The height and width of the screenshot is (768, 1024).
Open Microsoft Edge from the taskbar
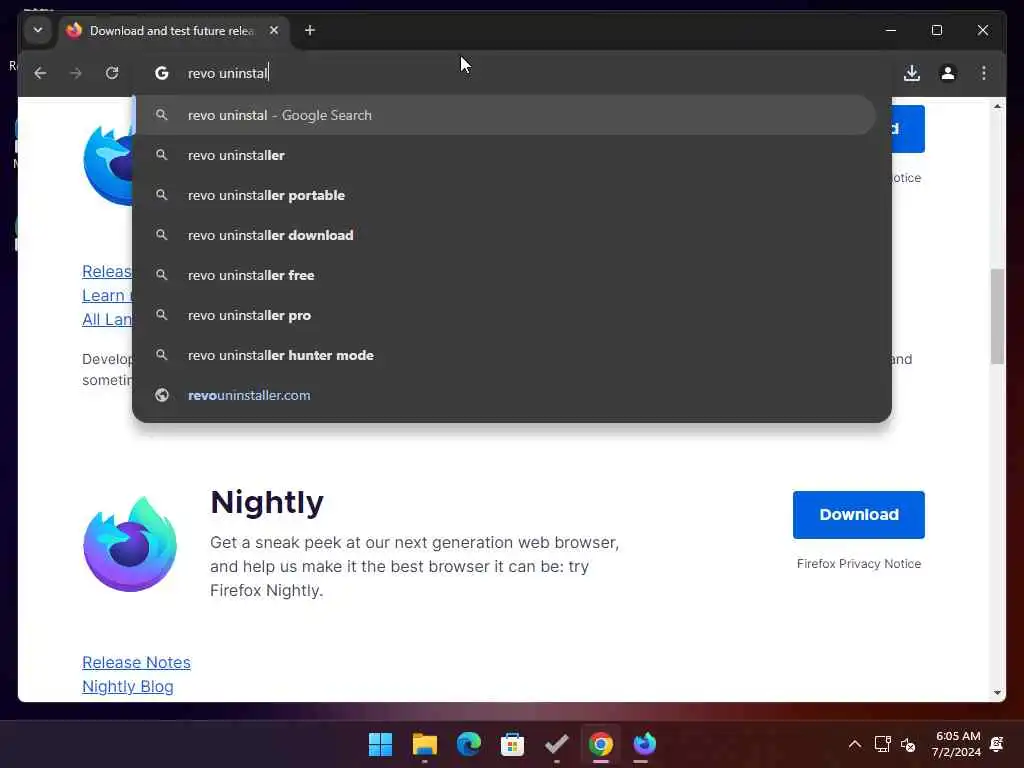pyautogui.click(x=468, y=744)
